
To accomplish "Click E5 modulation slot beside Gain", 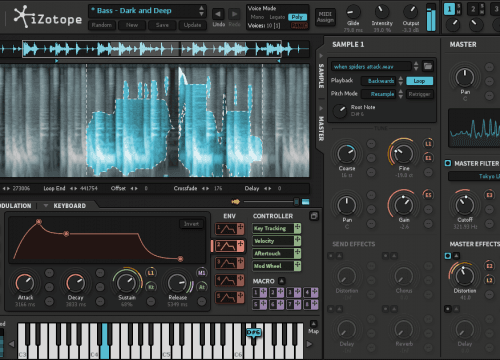I will pyautogui.click(x=428, y=195).
